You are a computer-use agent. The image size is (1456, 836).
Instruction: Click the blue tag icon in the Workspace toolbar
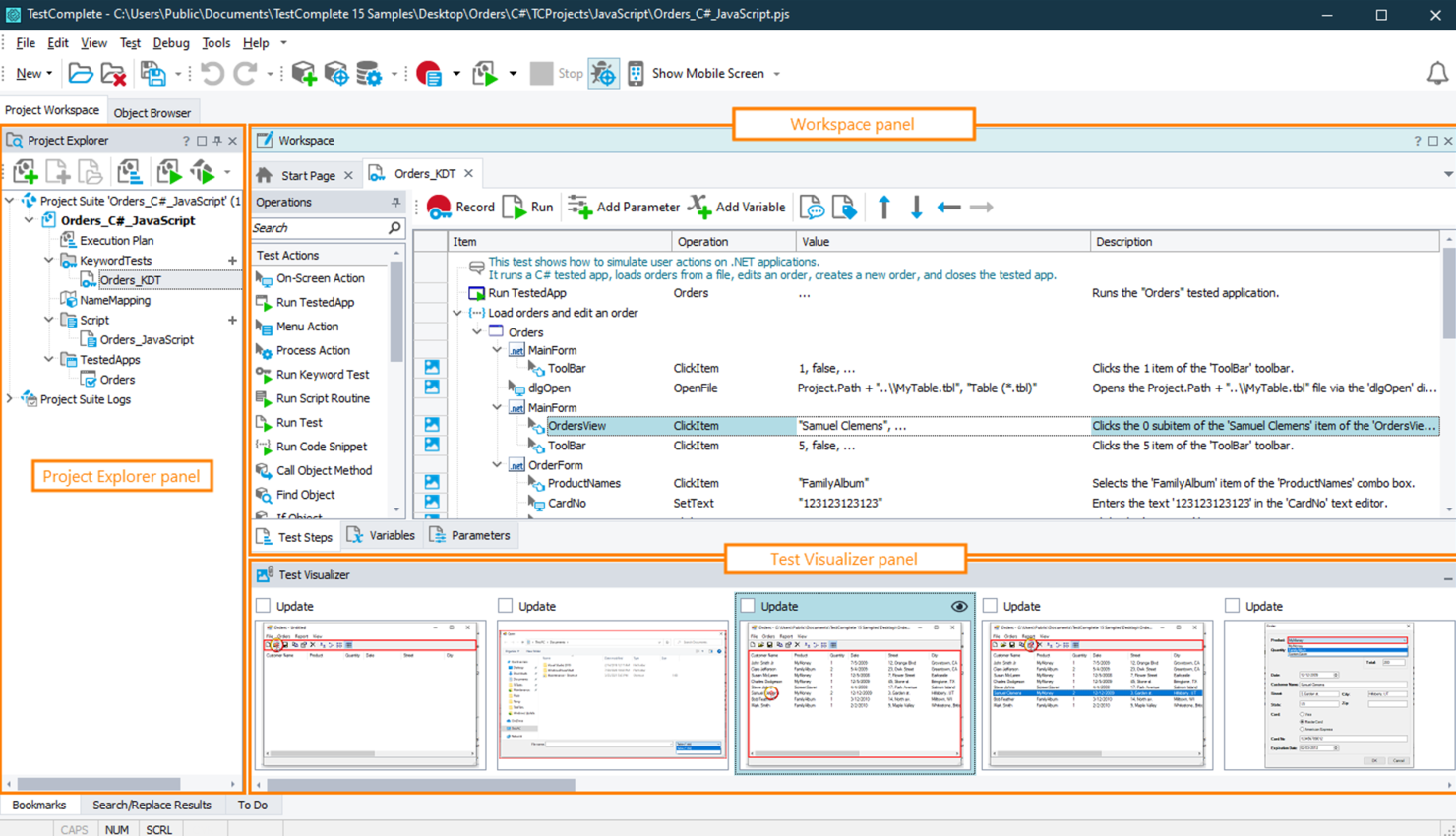(844, 208)
